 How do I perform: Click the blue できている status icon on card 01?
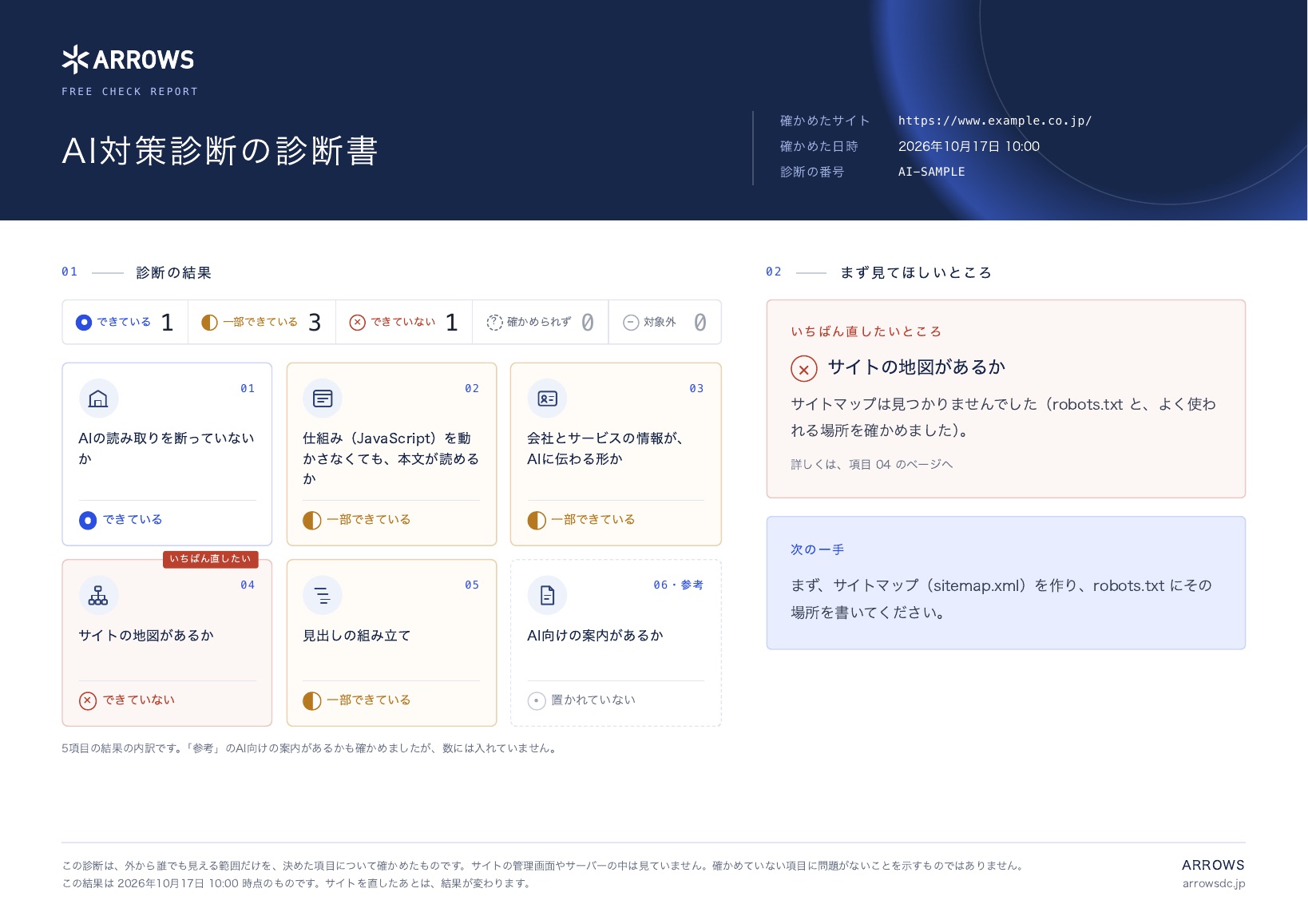pos(88,521)
